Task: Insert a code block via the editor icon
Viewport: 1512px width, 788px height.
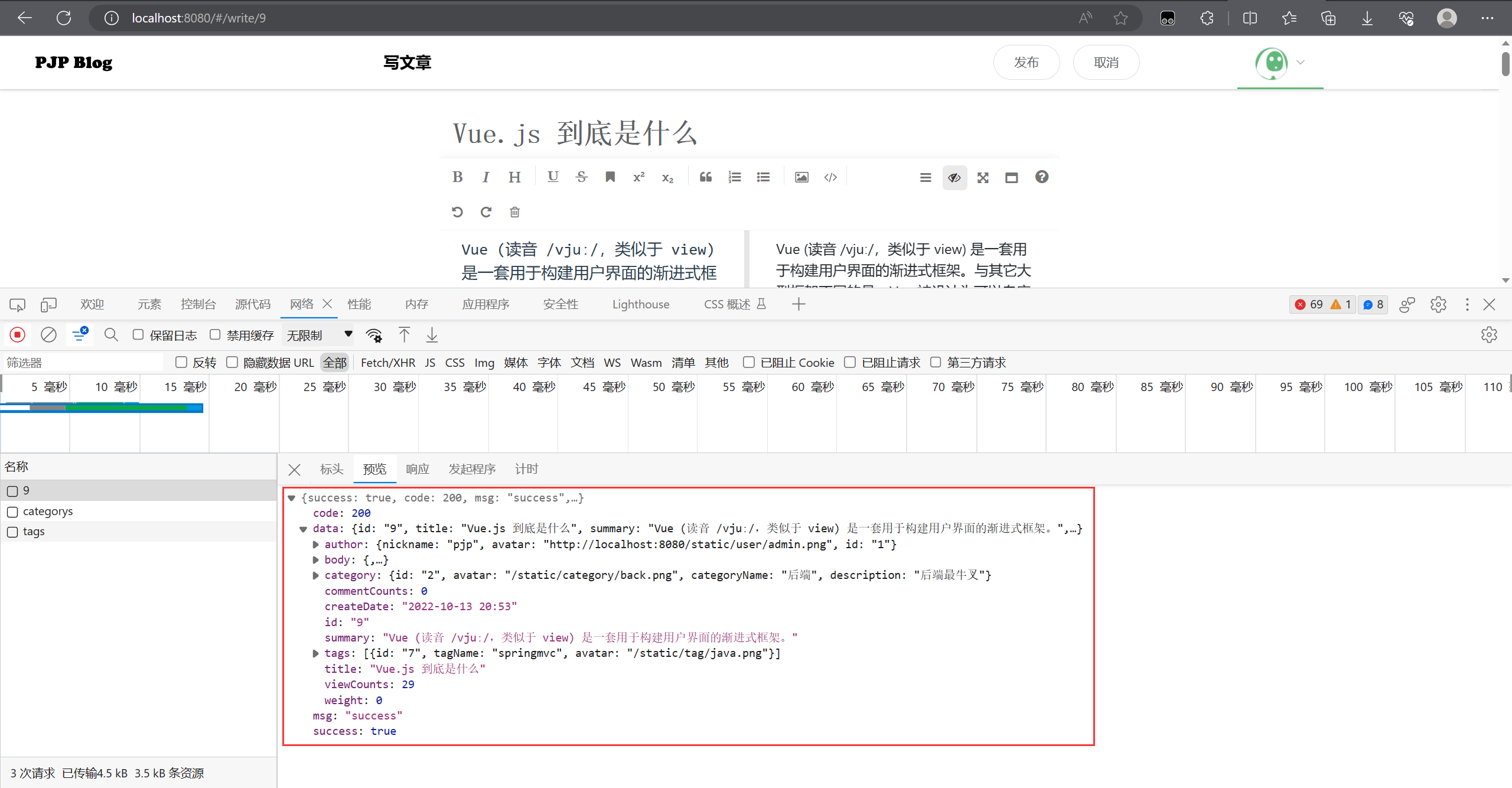Action: click(x=830, y=177)
